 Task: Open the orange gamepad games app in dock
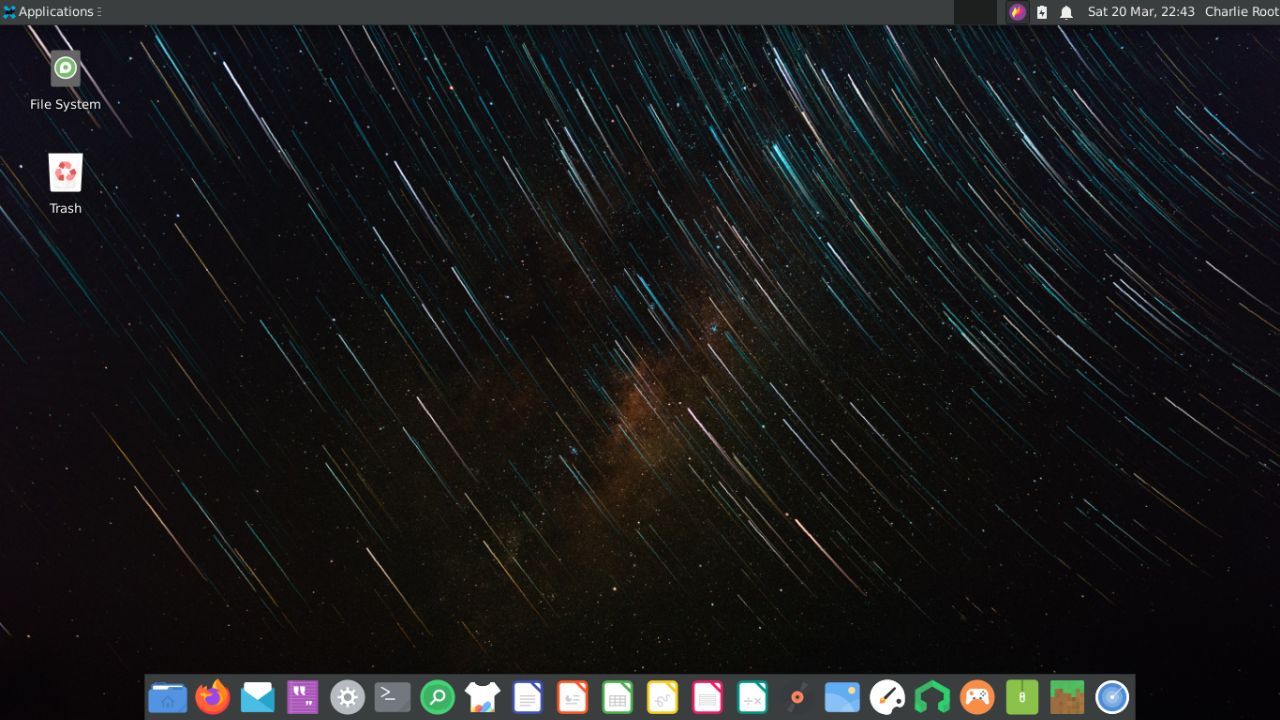(x=978, y=697)
